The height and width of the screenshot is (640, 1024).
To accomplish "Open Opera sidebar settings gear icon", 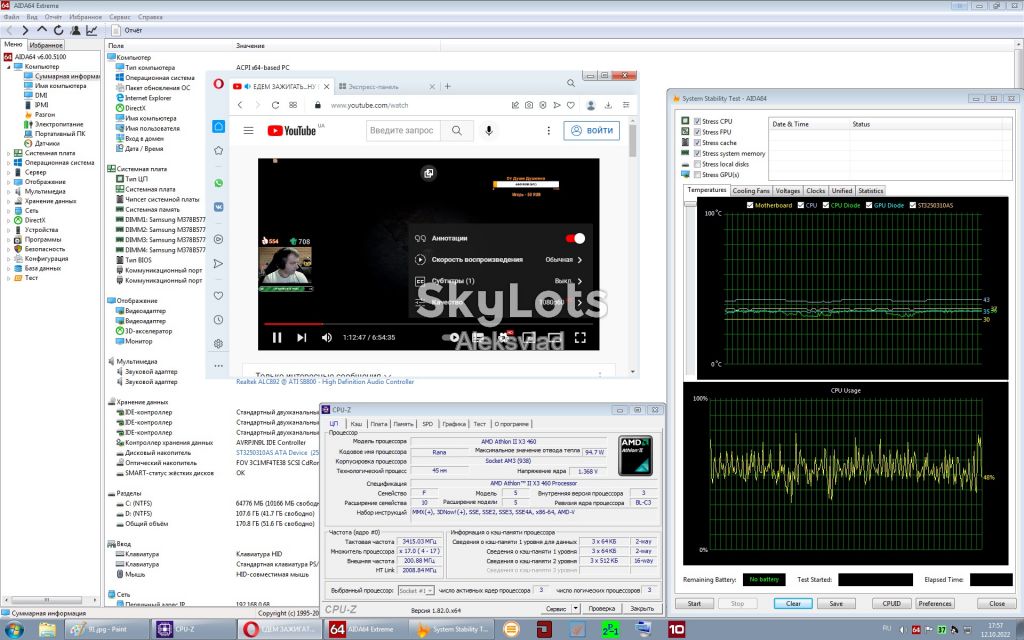I will (x=219, y=344).
